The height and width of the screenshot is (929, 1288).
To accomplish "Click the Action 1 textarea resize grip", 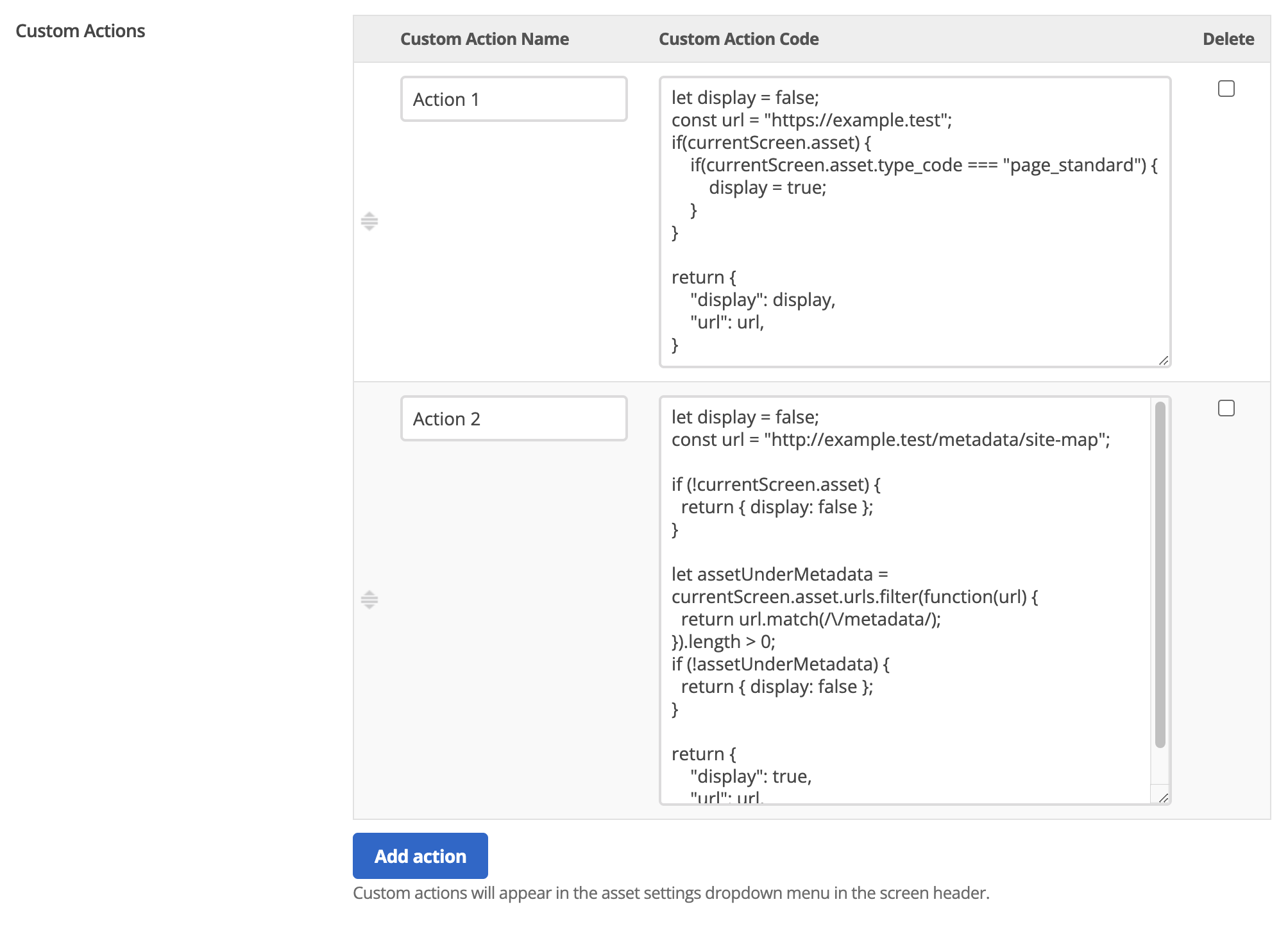I will (x=1163, y=360).
